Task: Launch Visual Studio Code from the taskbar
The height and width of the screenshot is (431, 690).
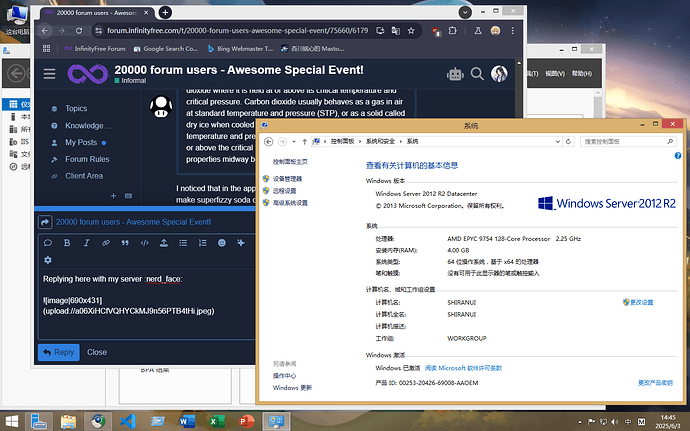Action: coord(128,421)
